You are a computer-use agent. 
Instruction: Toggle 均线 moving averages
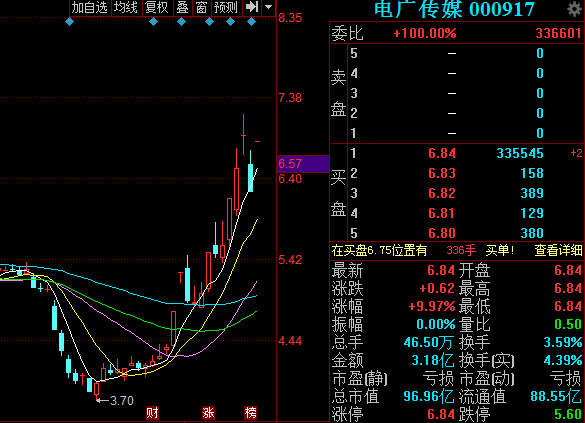[x=126, y=7]
